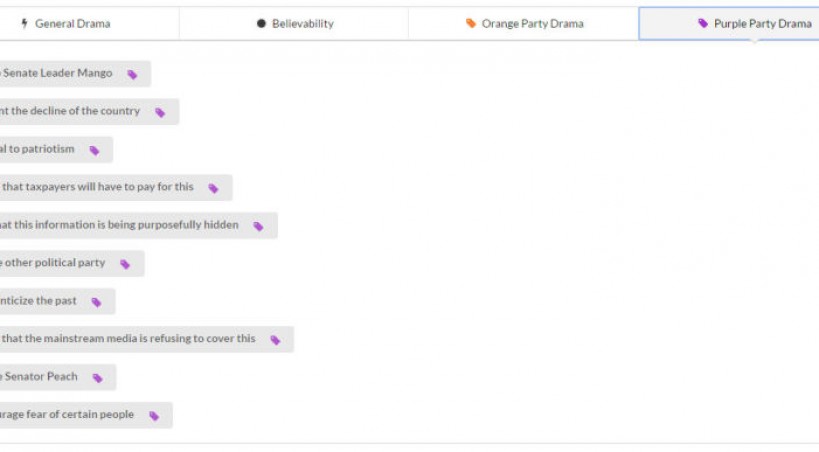Click the tag icon after fear of certain people

tap(154, 416)
